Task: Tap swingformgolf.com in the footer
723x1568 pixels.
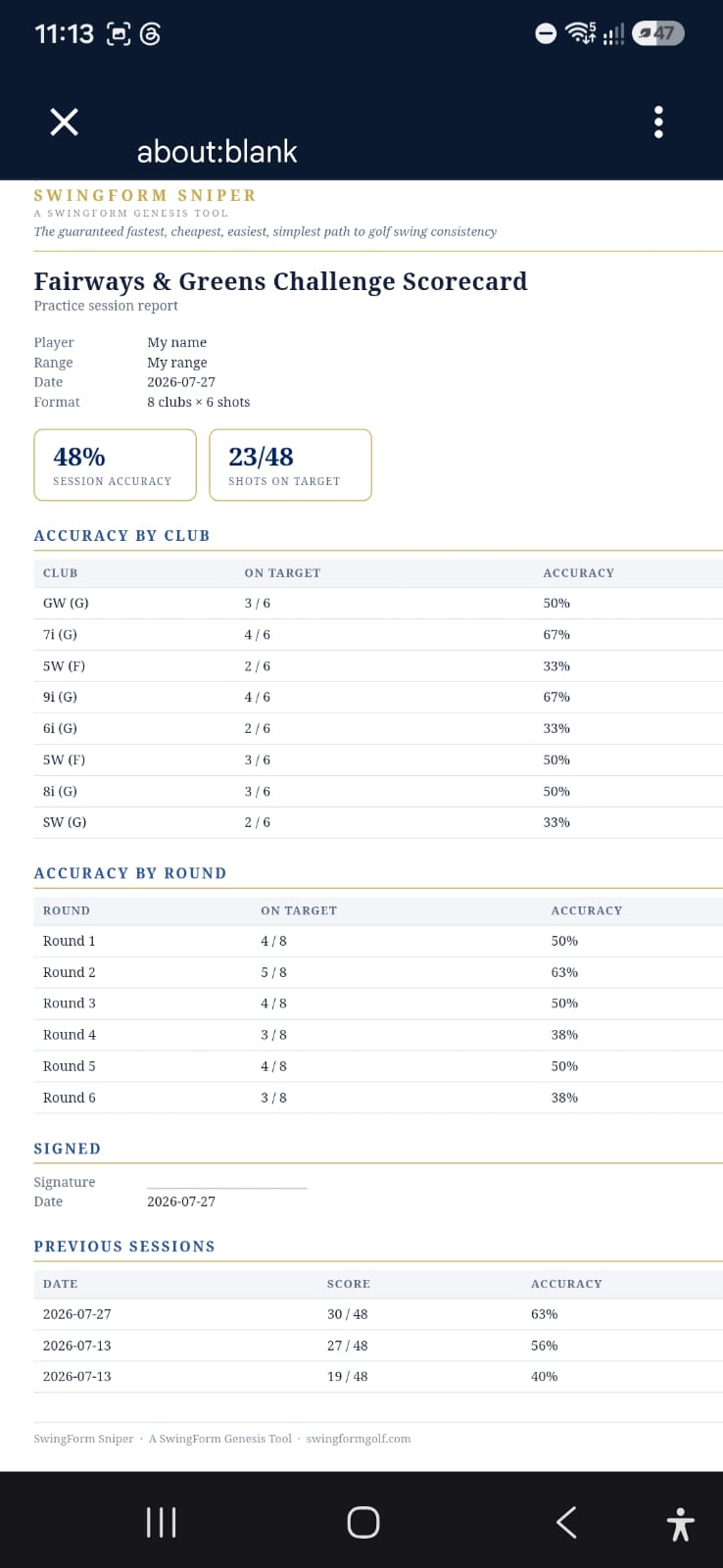Action: point(359,1439)
